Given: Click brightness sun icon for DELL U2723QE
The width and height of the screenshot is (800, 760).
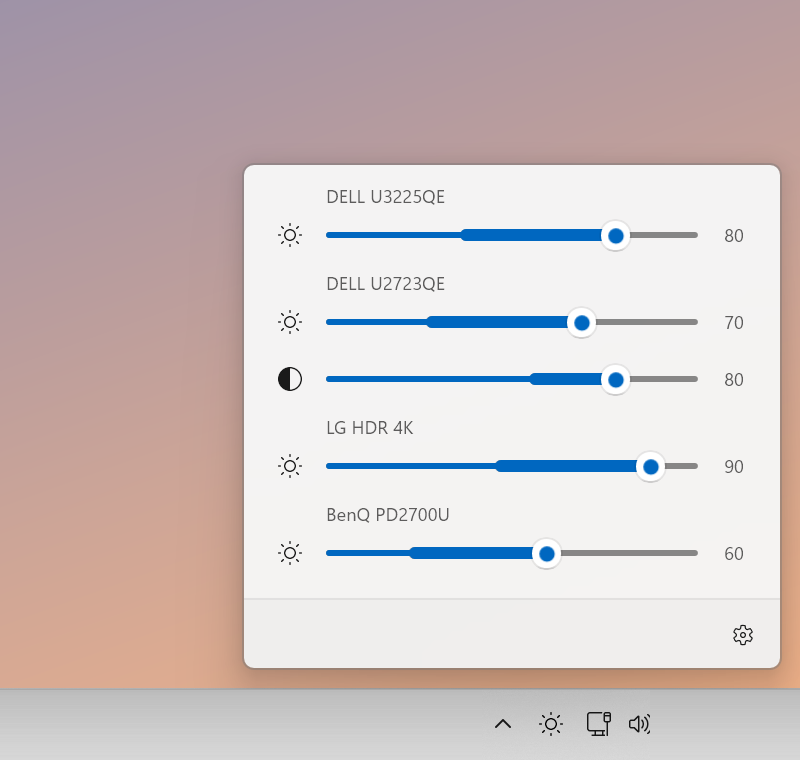Looking at the screenshot, I should pos(290,322).
